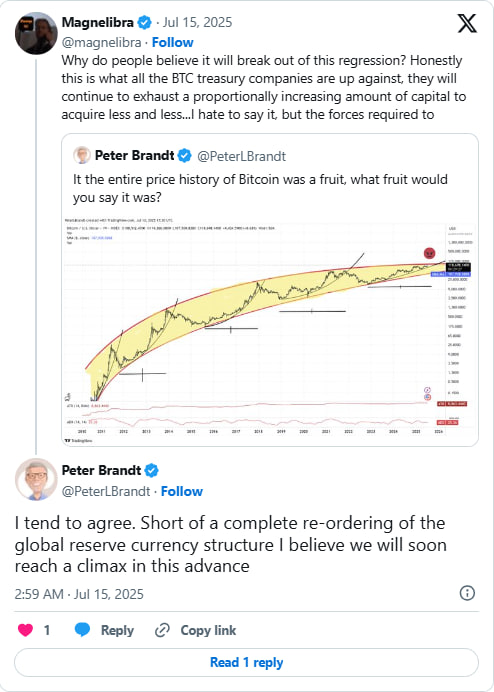Like the tweet with the heart icon
The width and height of the screenshot is (494, 692).
(26, 630)
